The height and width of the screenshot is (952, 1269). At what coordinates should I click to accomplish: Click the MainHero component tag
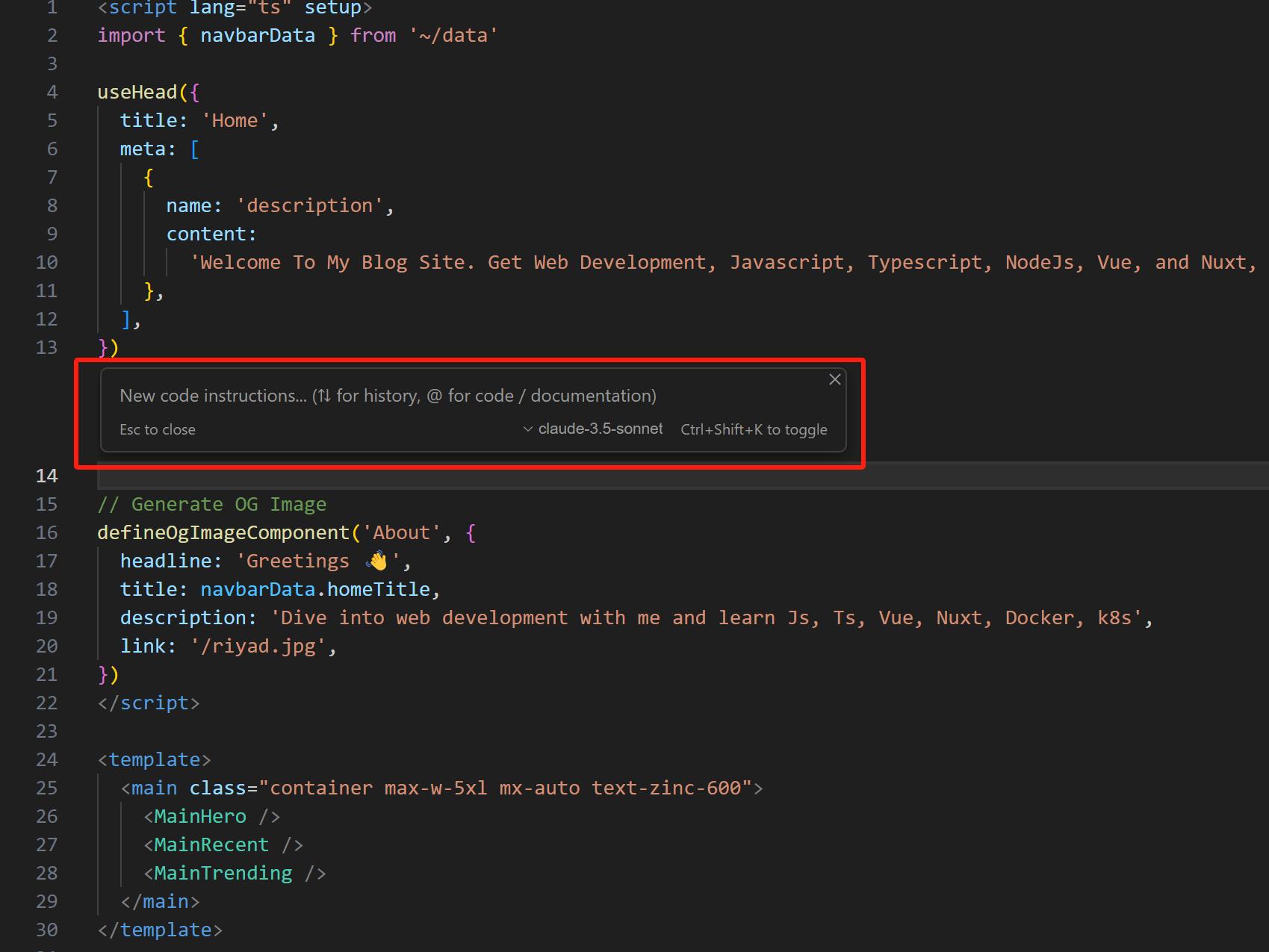[200, 816]
